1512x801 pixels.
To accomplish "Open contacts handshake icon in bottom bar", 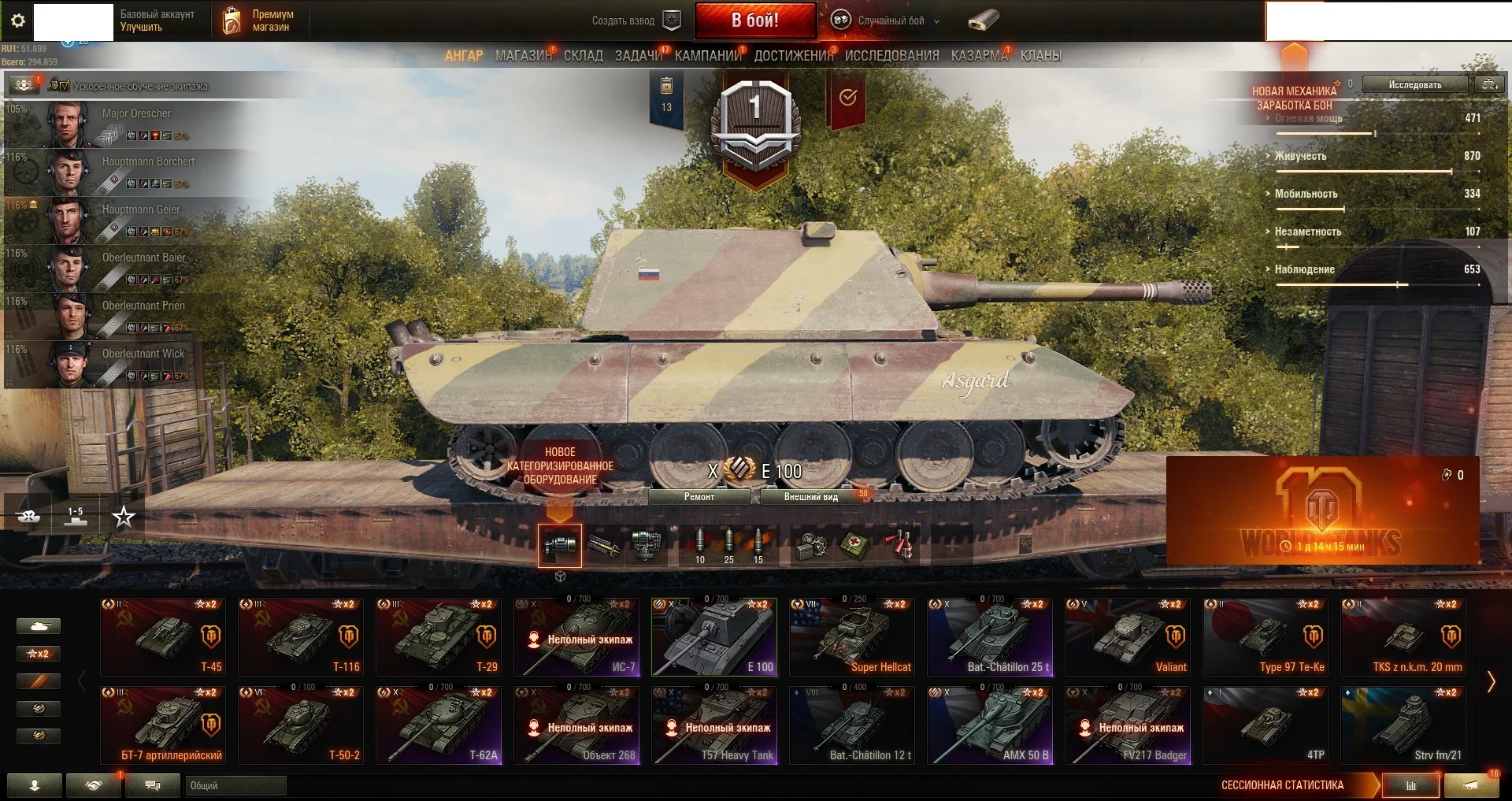I will [x=93, y=785].
